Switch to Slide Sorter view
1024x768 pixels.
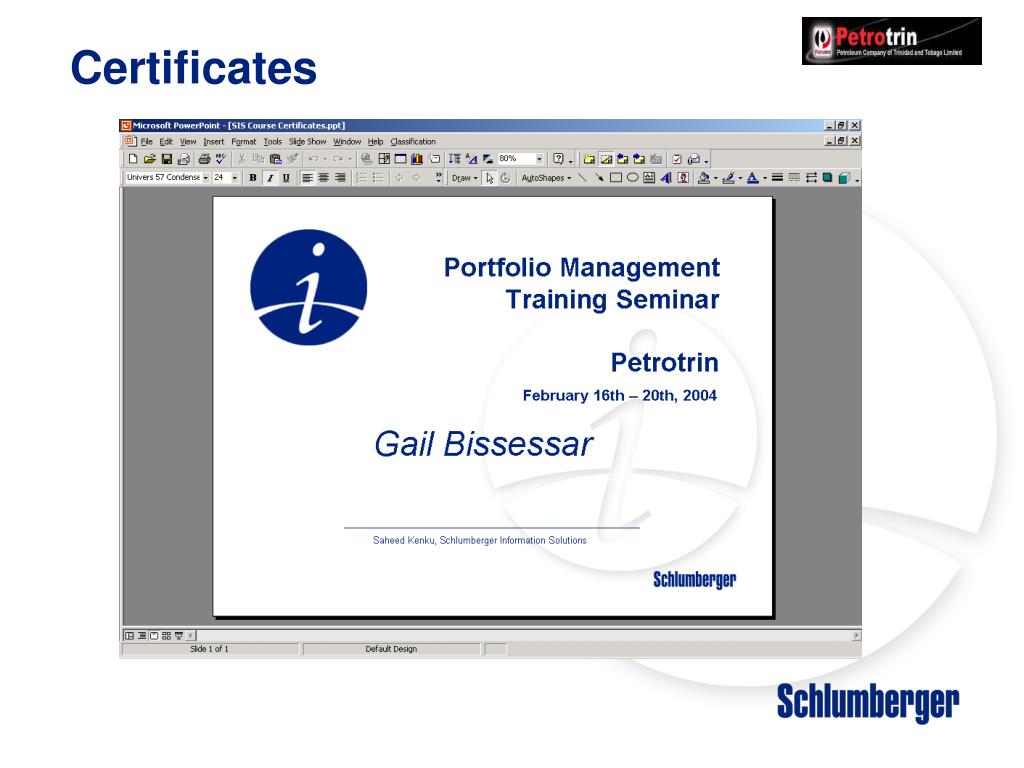click(x=167, y=635)
